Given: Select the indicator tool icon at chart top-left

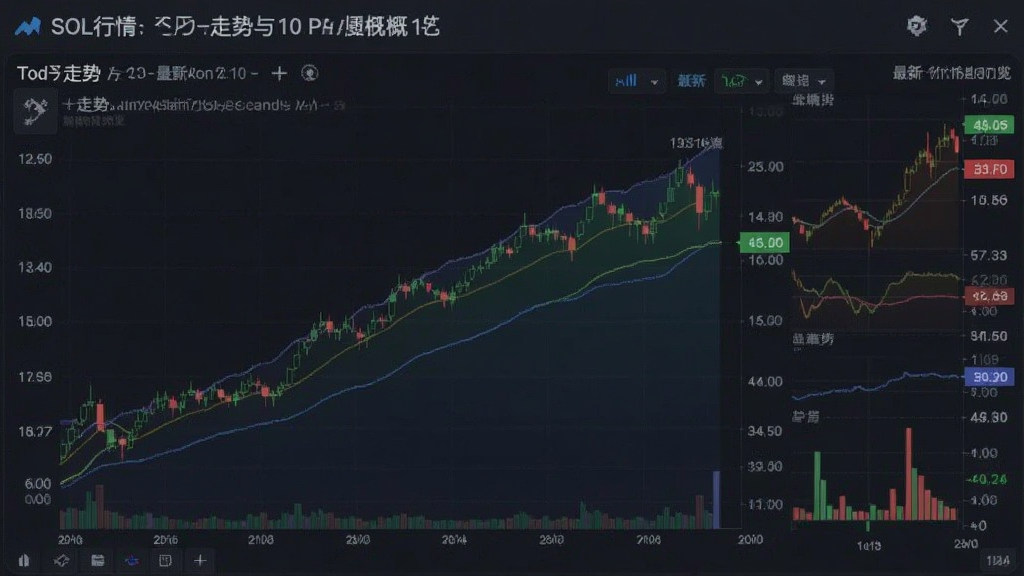Looking at the screenshot, I should tap(35, 112).
